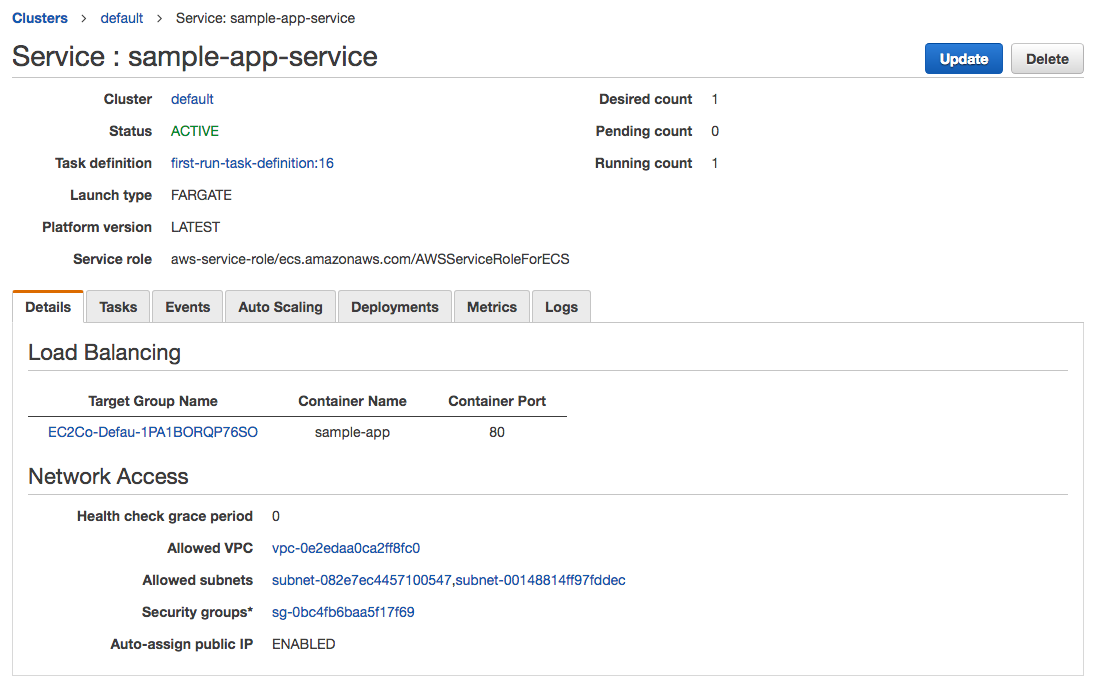Open target group EC2Co-Defau-1PA1BORQP76SO
This screenshot has width=1105, height=689.
pos(153,432)
